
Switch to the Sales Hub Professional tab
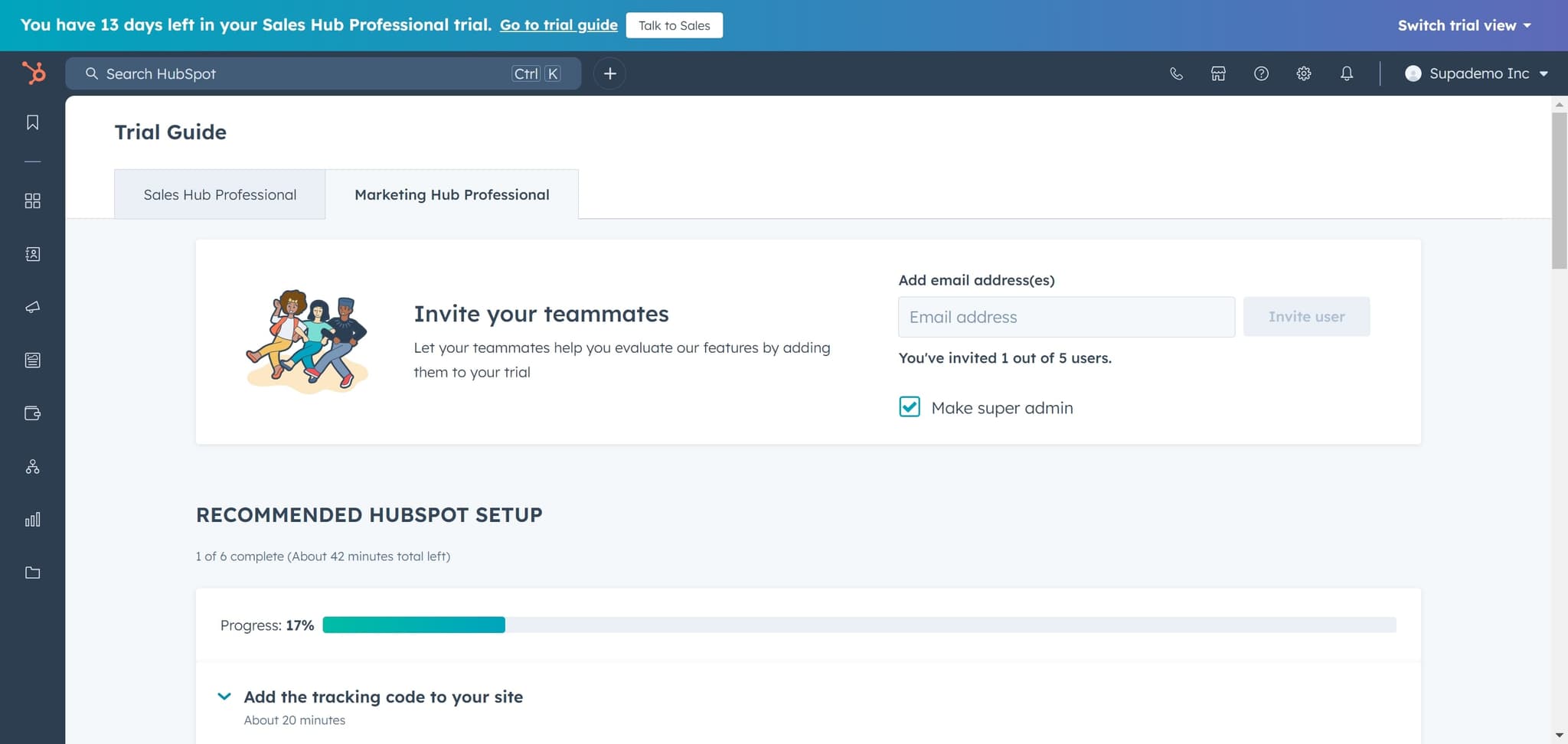pyautogui.click(x=220, y=194)
